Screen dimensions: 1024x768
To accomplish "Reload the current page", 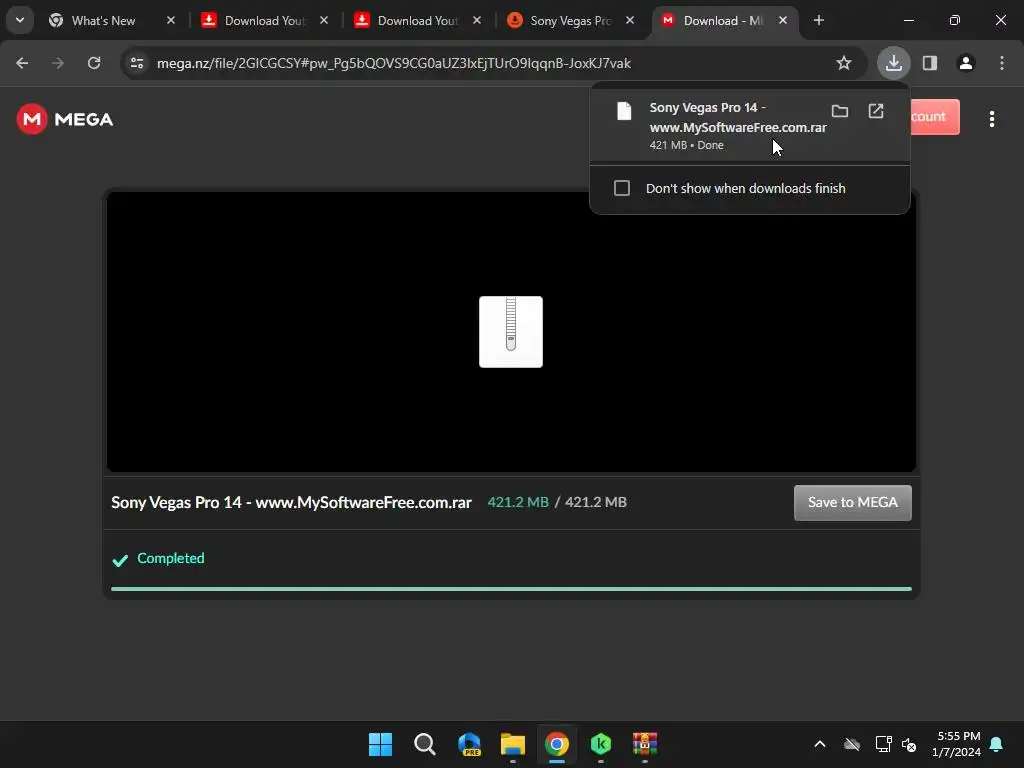I will coord(94,63).
